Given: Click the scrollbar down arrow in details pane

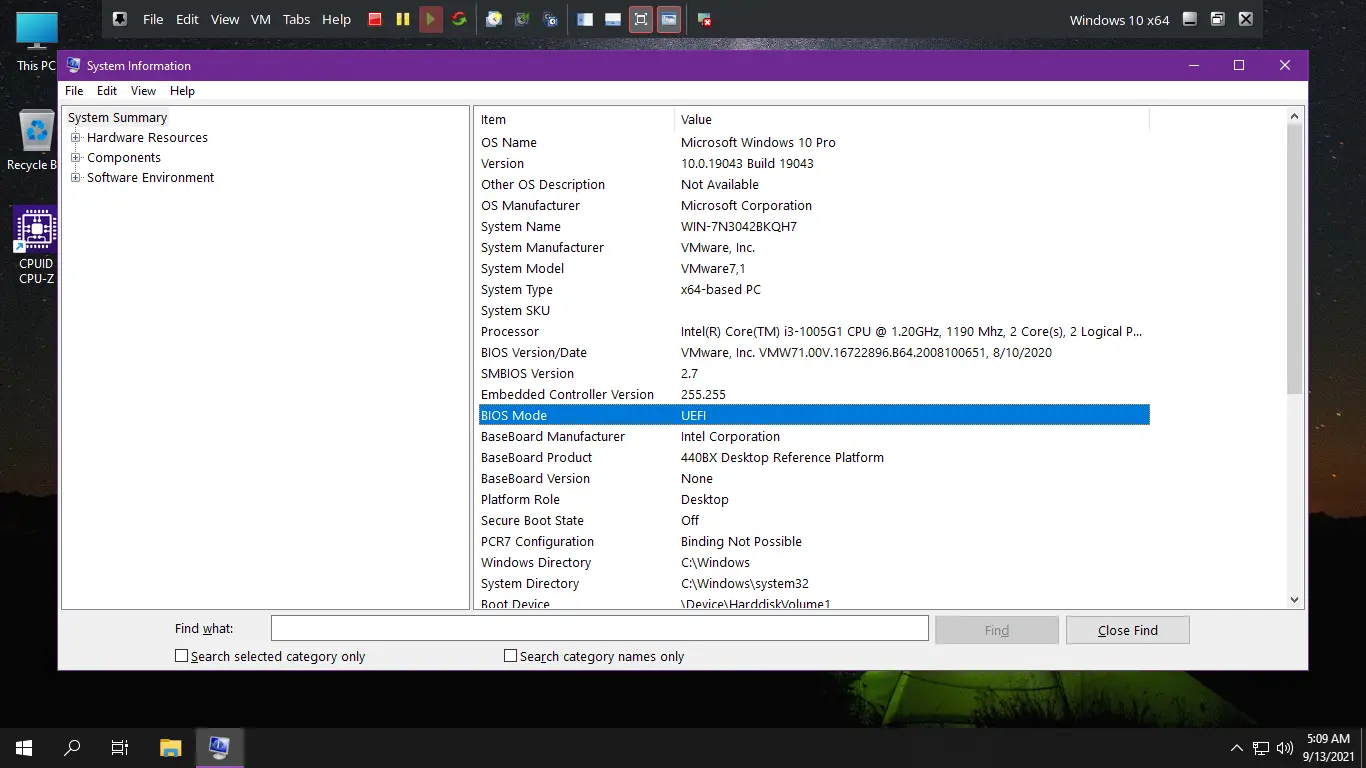Looking at the screenshot, I should [x=1295, y=600].
